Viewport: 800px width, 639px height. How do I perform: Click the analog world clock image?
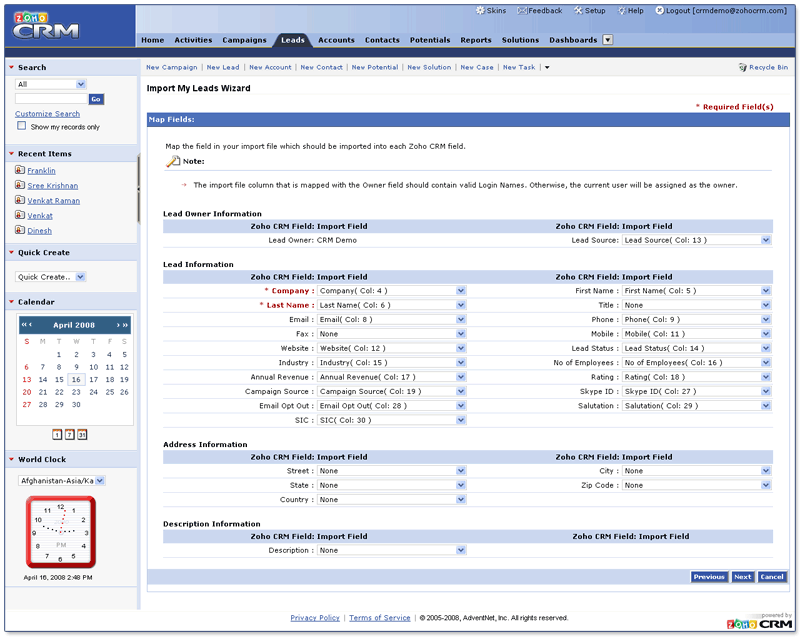point(61,532)
